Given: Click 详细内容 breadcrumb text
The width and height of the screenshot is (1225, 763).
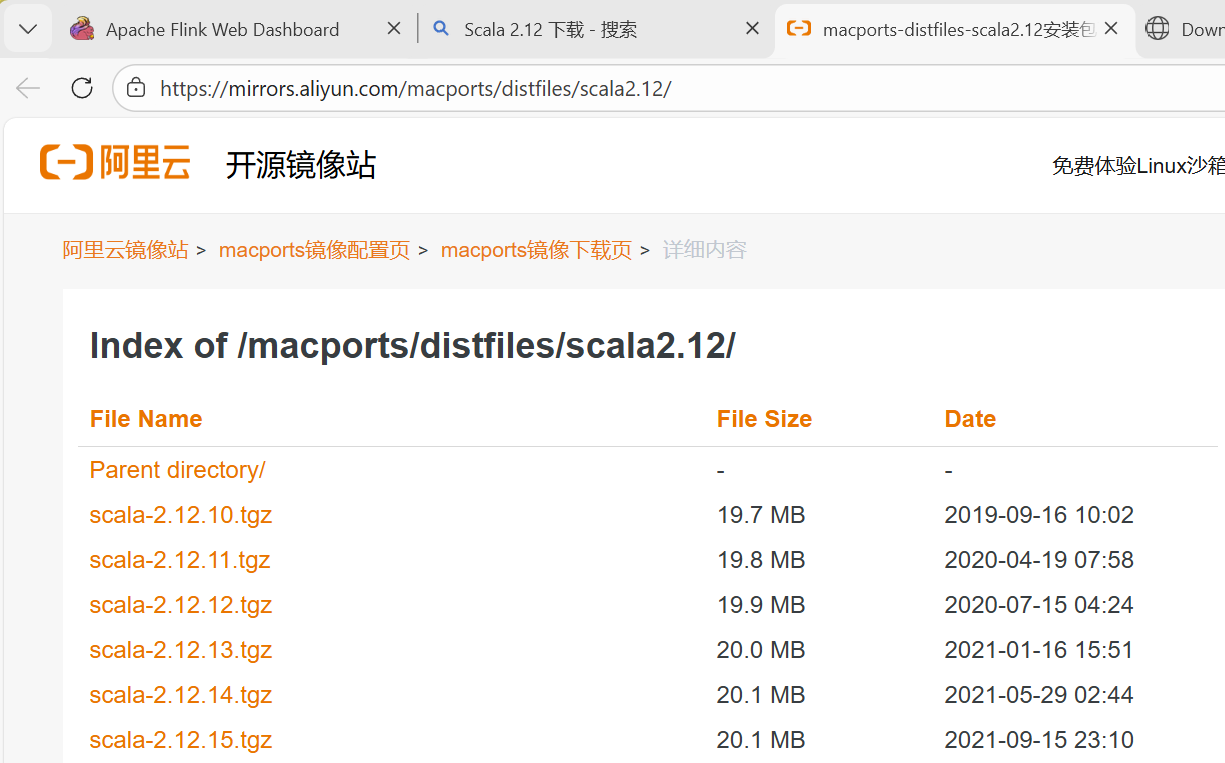Looking at the screenshot, I should point(705,250).
